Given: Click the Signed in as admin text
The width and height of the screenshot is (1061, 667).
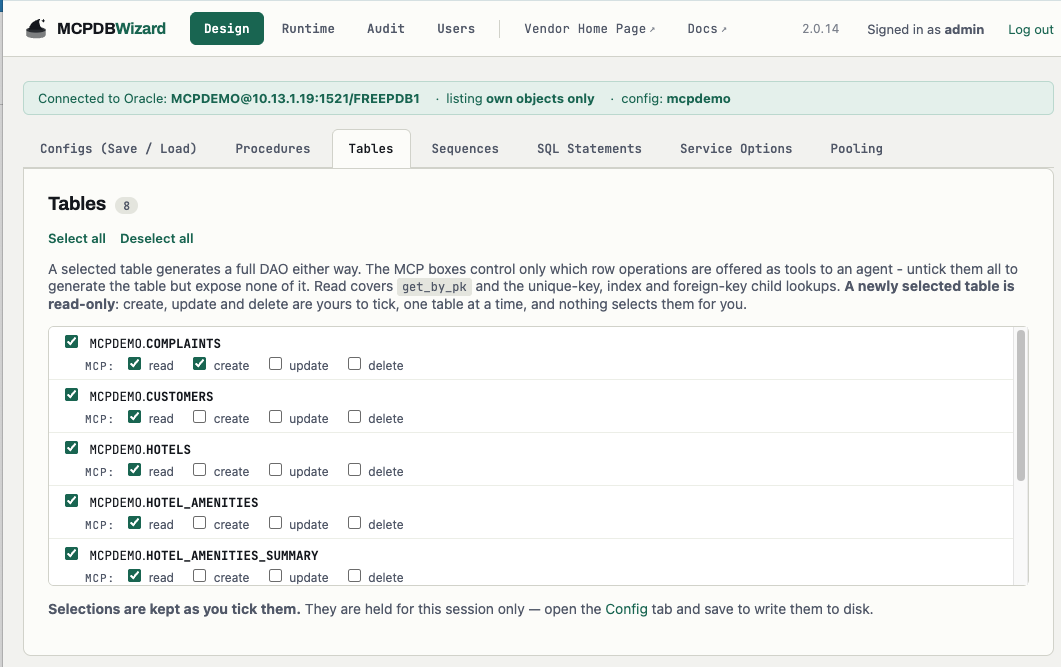Looking at the screenshot, I should point(926,29).
